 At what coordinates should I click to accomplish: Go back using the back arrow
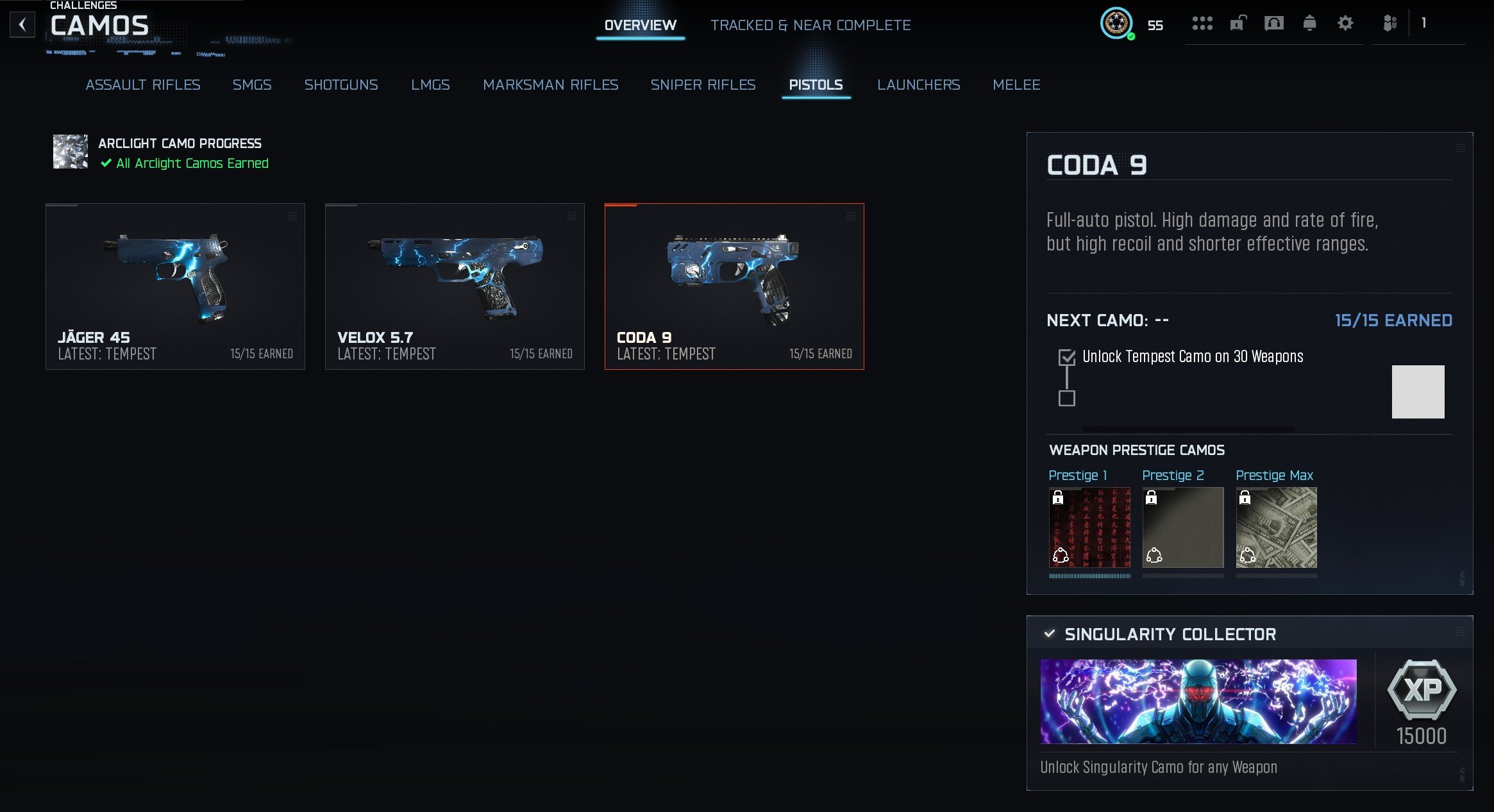22,25
